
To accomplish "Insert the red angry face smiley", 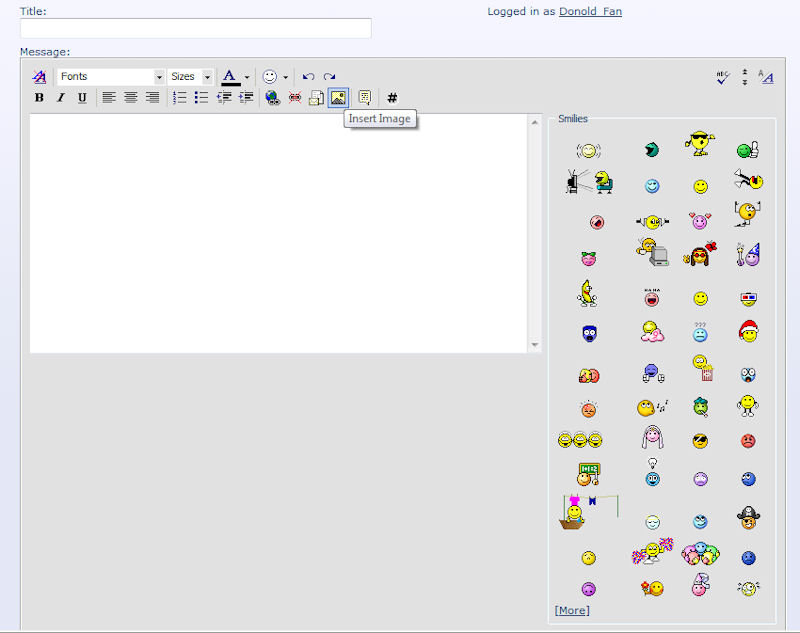I will tap(748, 440).
